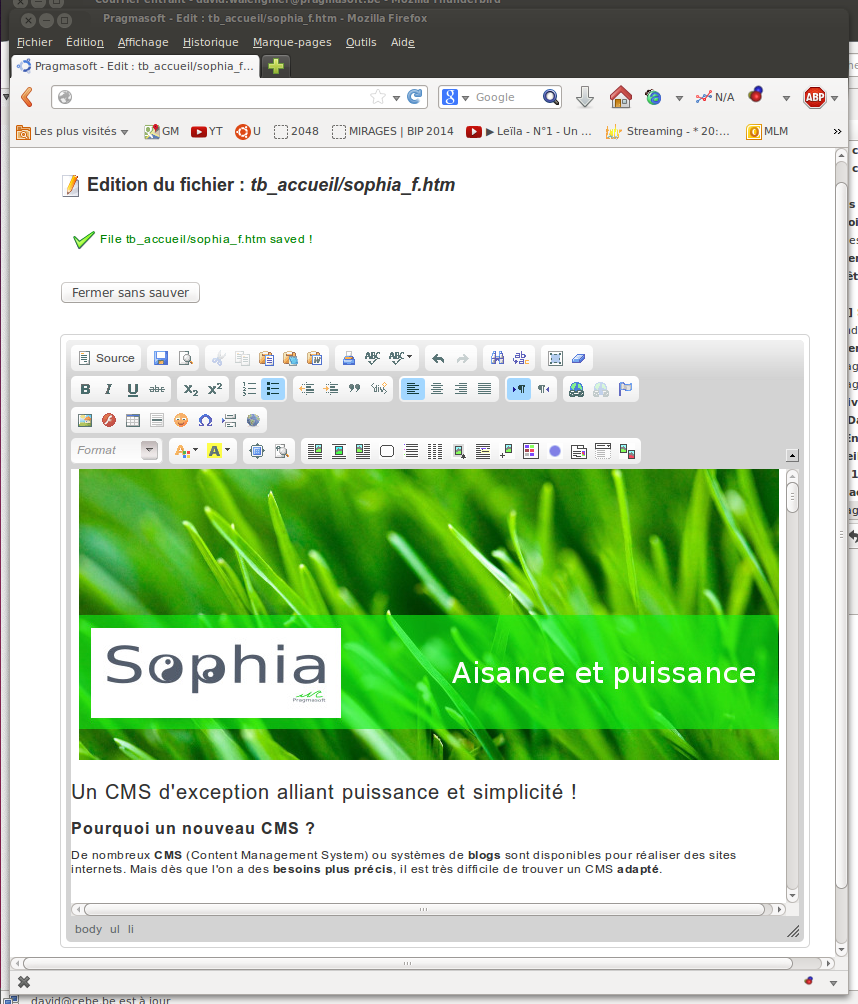858x1004 pixels.
Task: Open the Fichier menu
Action: pyautogui.click(x=35, y=42)
